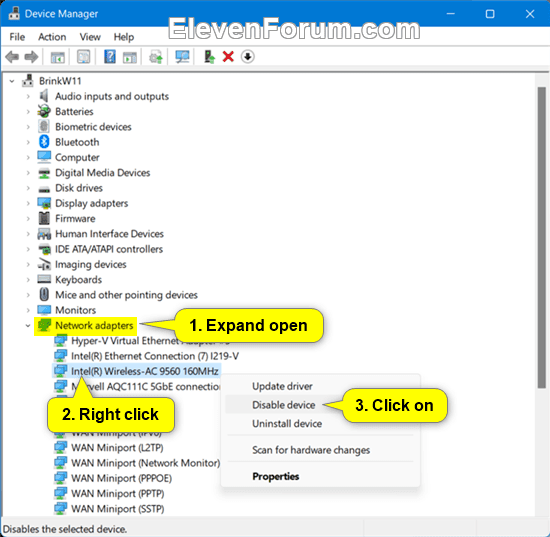Open the View menu

click(x=90, y=37)
